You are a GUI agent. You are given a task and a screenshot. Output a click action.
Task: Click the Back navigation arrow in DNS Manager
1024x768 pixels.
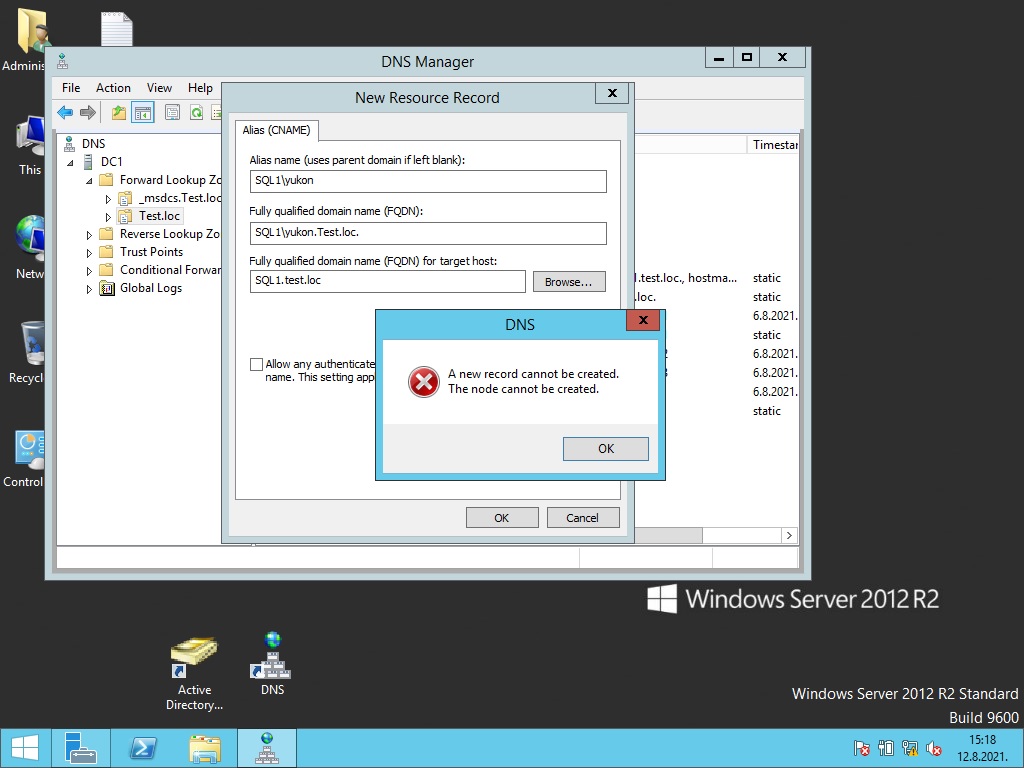coord(65,111)
